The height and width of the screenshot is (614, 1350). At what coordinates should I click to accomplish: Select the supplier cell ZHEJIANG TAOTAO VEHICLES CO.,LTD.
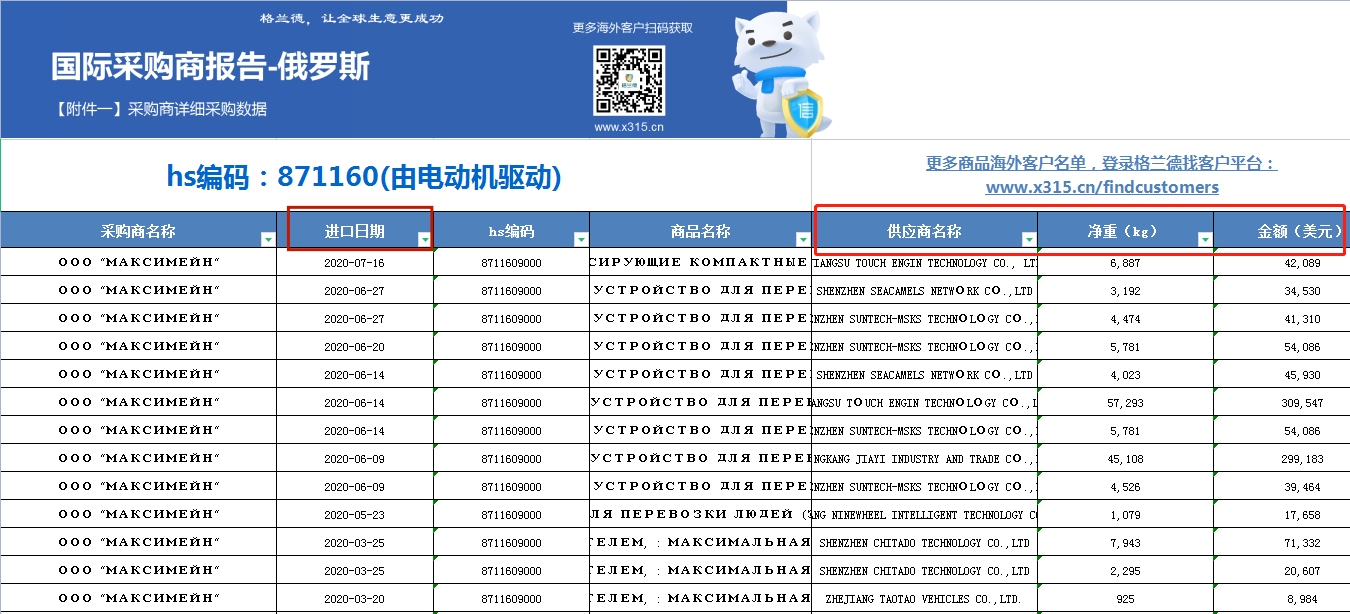tap(925, 599)
